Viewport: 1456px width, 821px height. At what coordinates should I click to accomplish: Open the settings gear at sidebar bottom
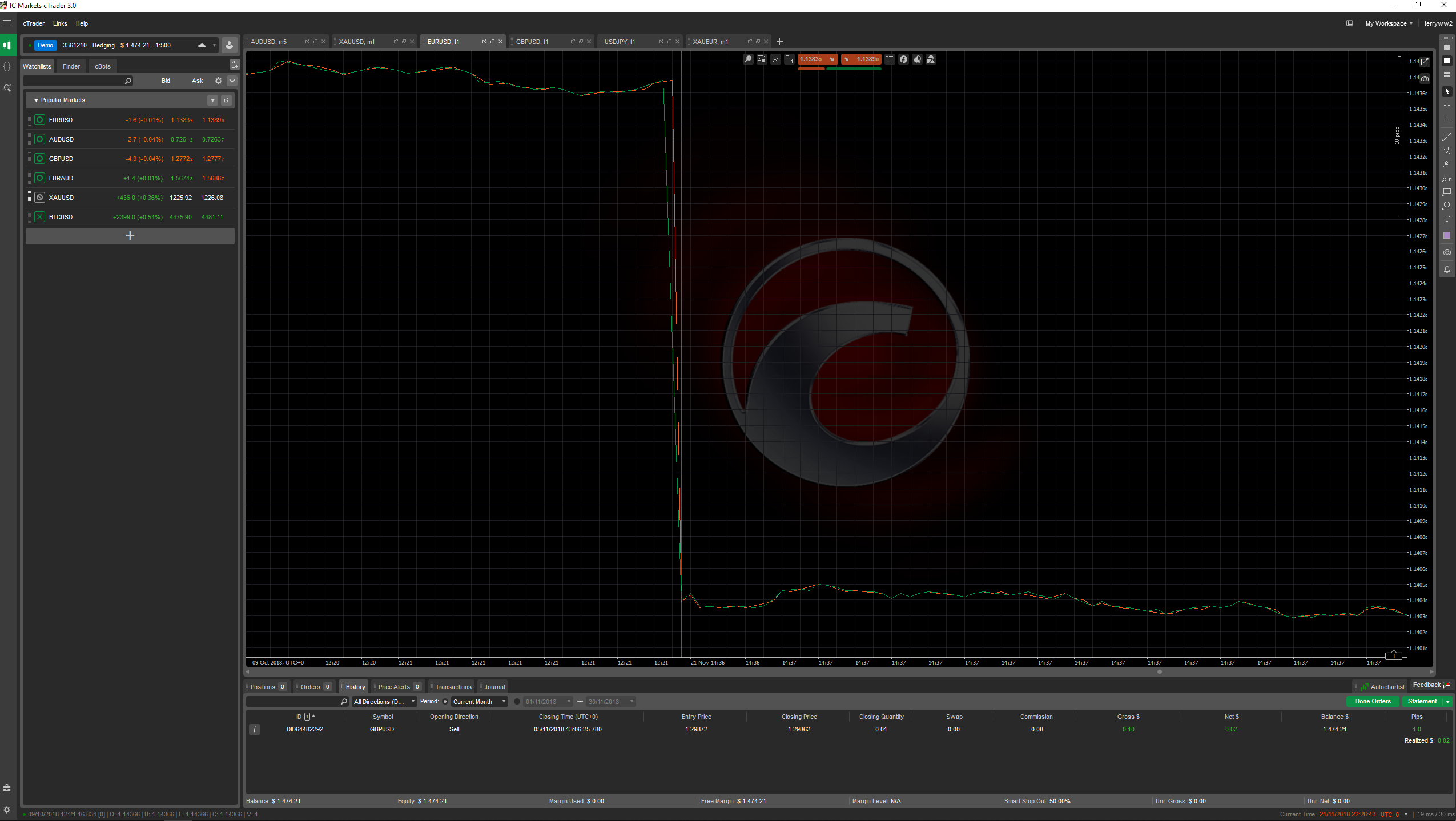[x=7, y=810]
